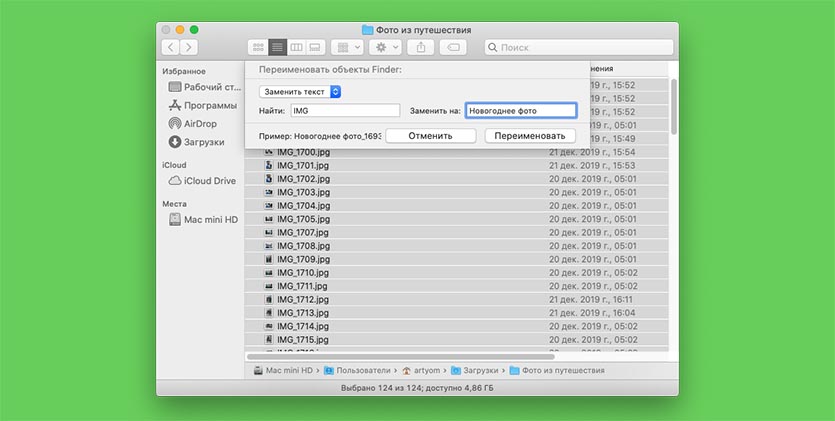Open AirDrop in the sidebar

pyautogui.click(x=200, y=123)
